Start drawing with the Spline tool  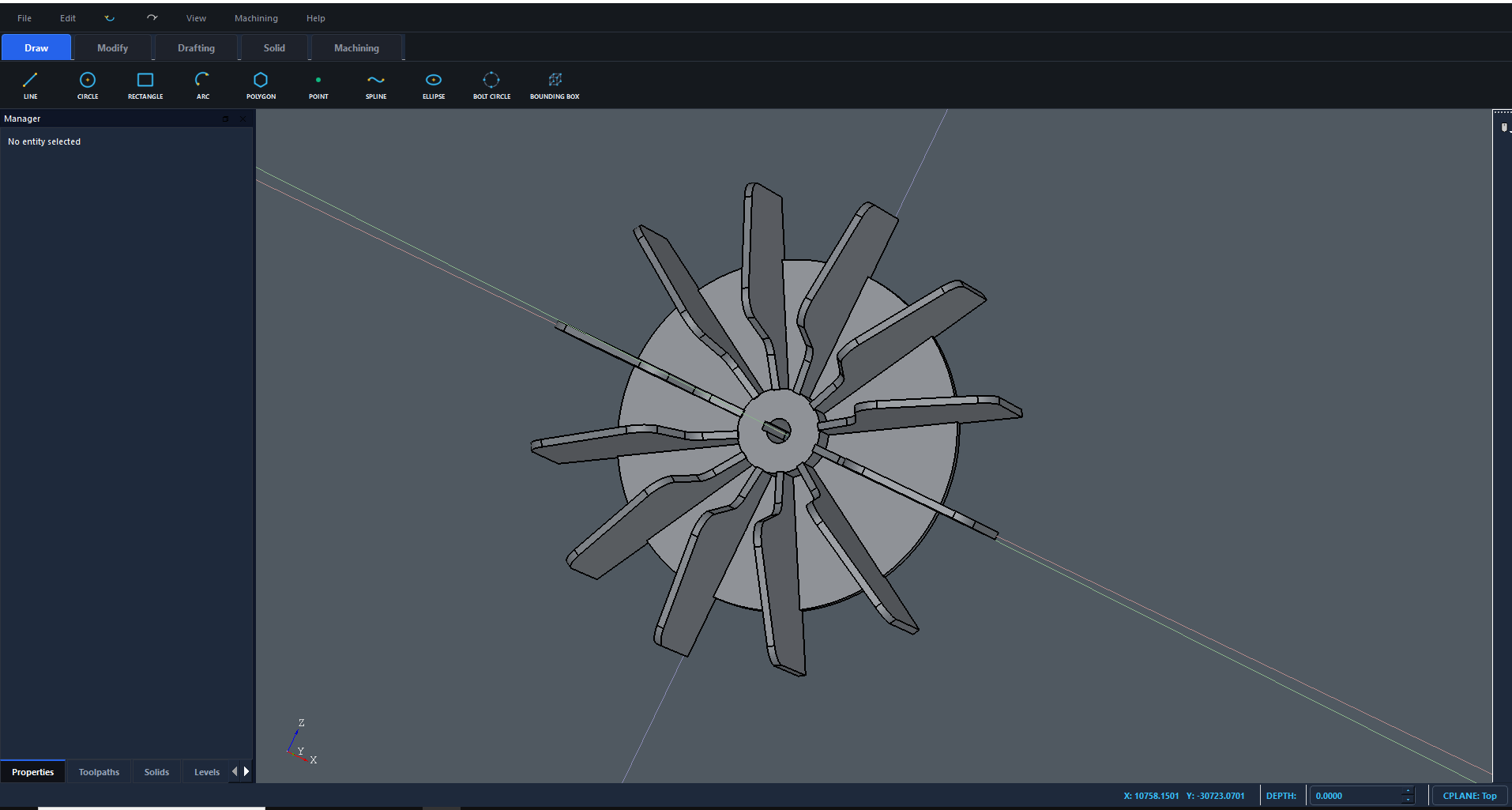tap(376, 85)
